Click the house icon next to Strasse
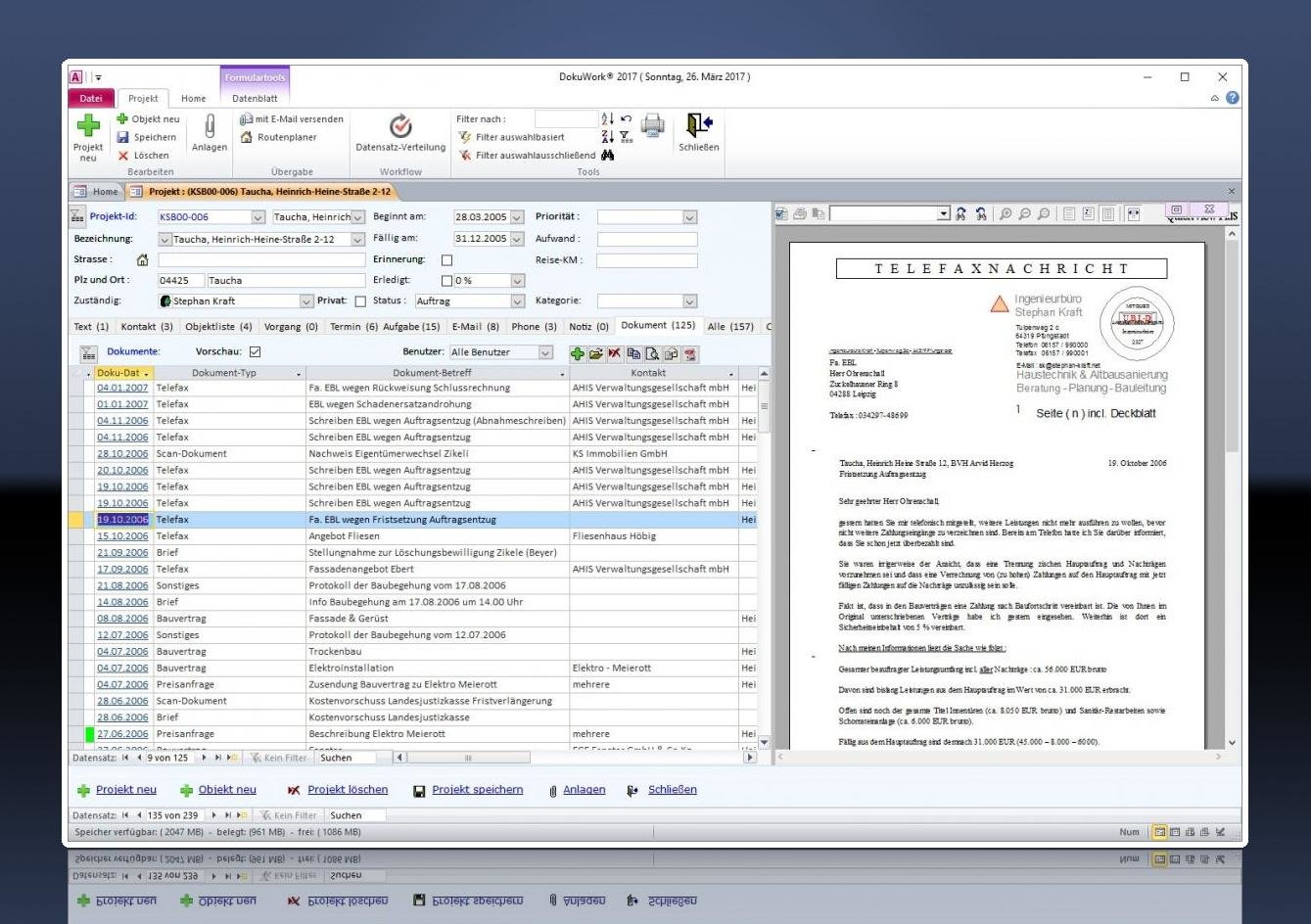 point(143,260)
